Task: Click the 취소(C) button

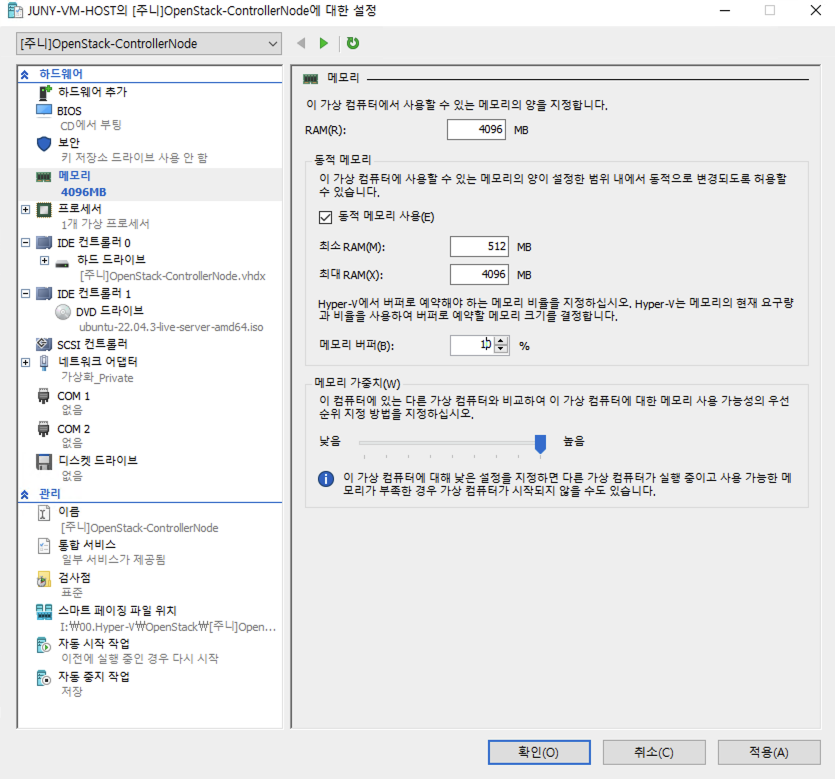Action: coord(654,752)
